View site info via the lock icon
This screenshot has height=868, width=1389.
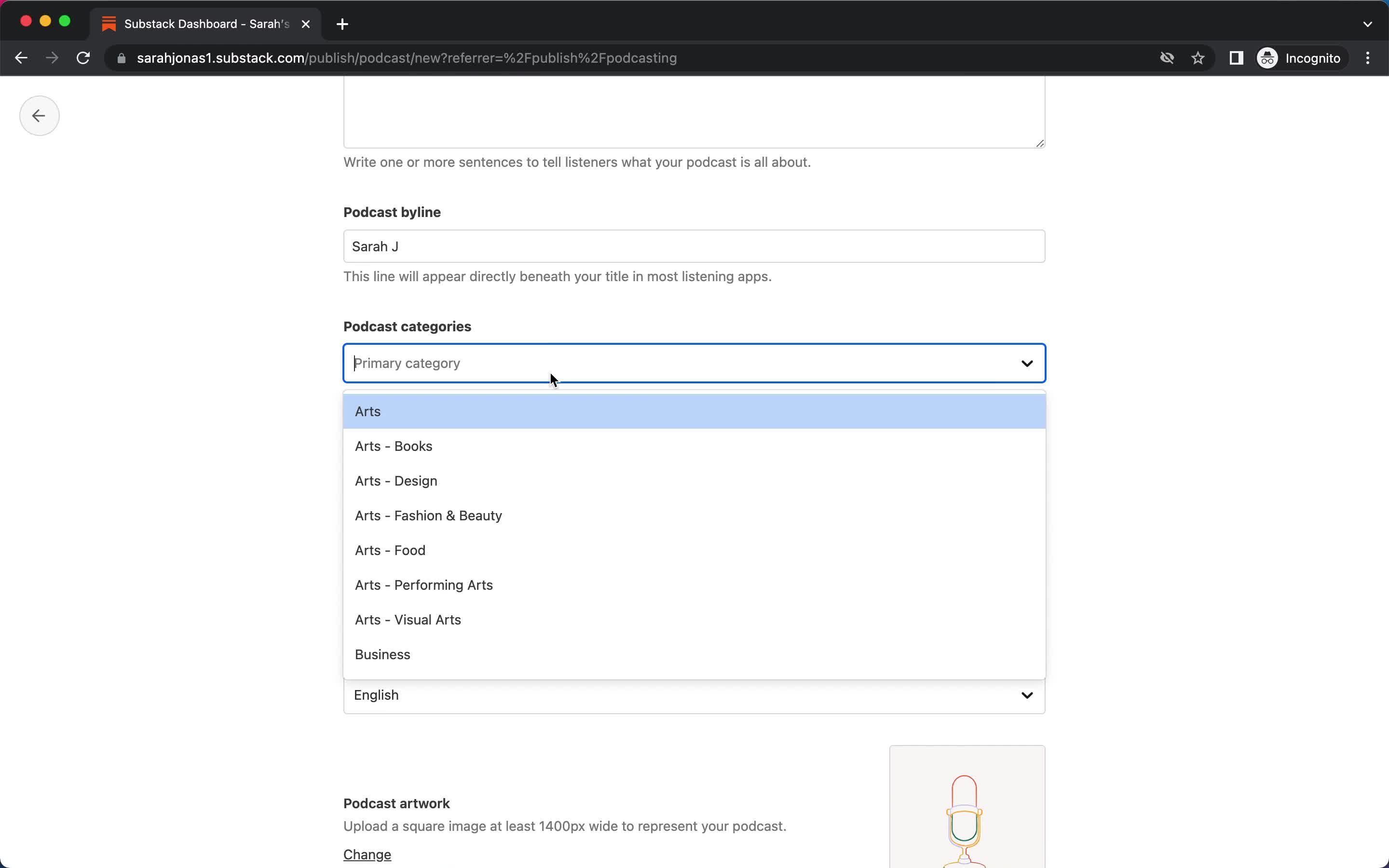pyautogui.click(x=121, y=58)
